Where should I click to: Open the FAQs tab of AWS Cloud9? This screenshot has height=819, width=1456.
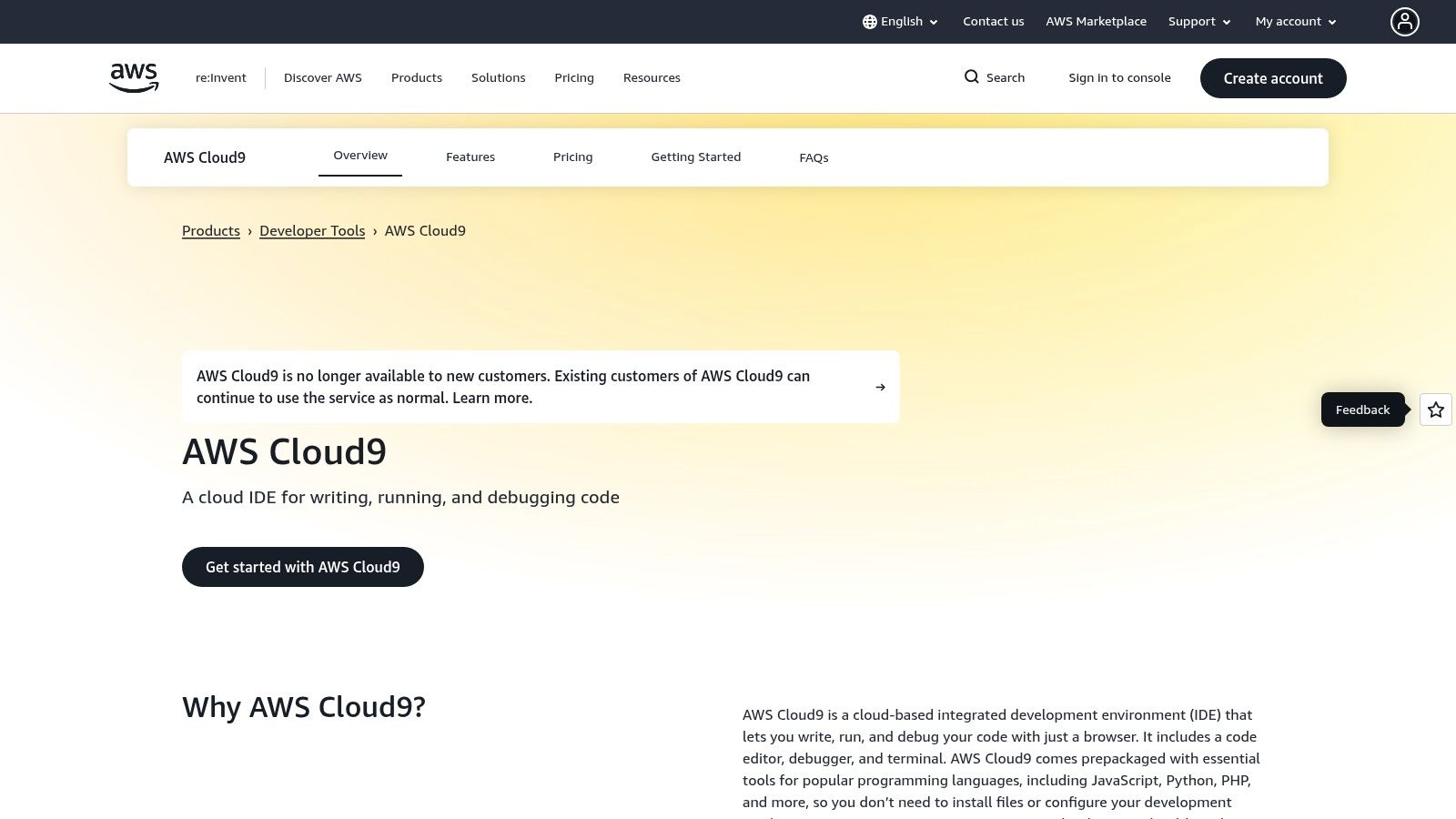coord(813,157)
